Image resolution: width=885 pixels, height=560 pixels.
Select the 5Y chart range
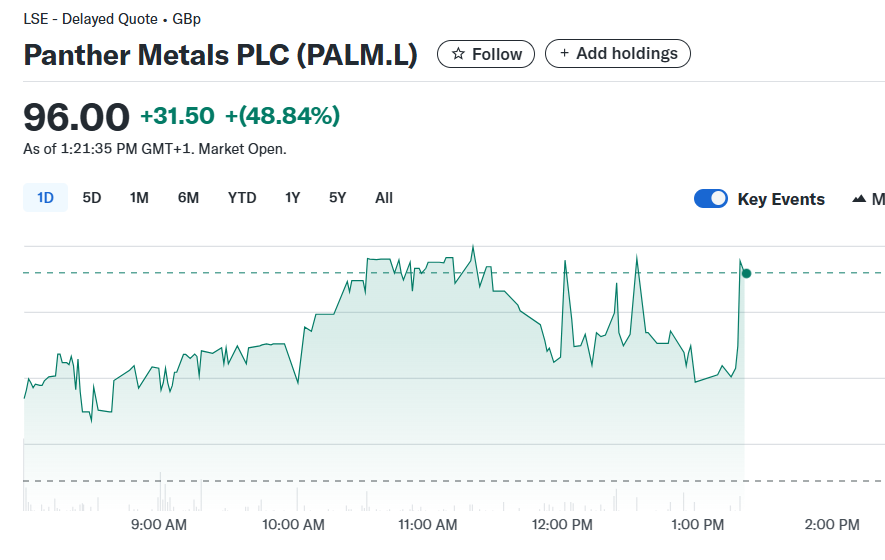coord(337,198)
